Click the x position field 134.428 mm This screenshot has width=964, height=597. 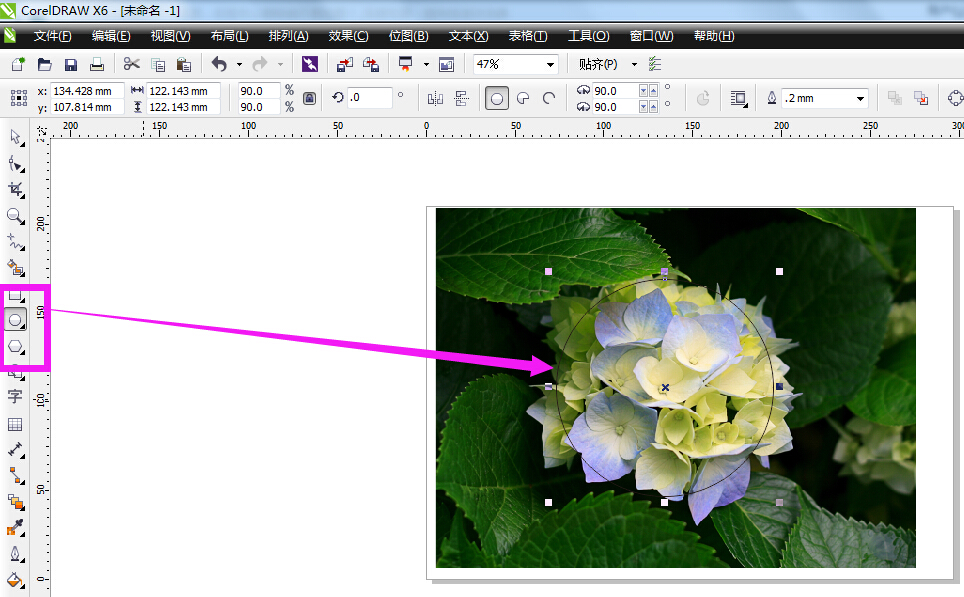(x=87, y=91)
